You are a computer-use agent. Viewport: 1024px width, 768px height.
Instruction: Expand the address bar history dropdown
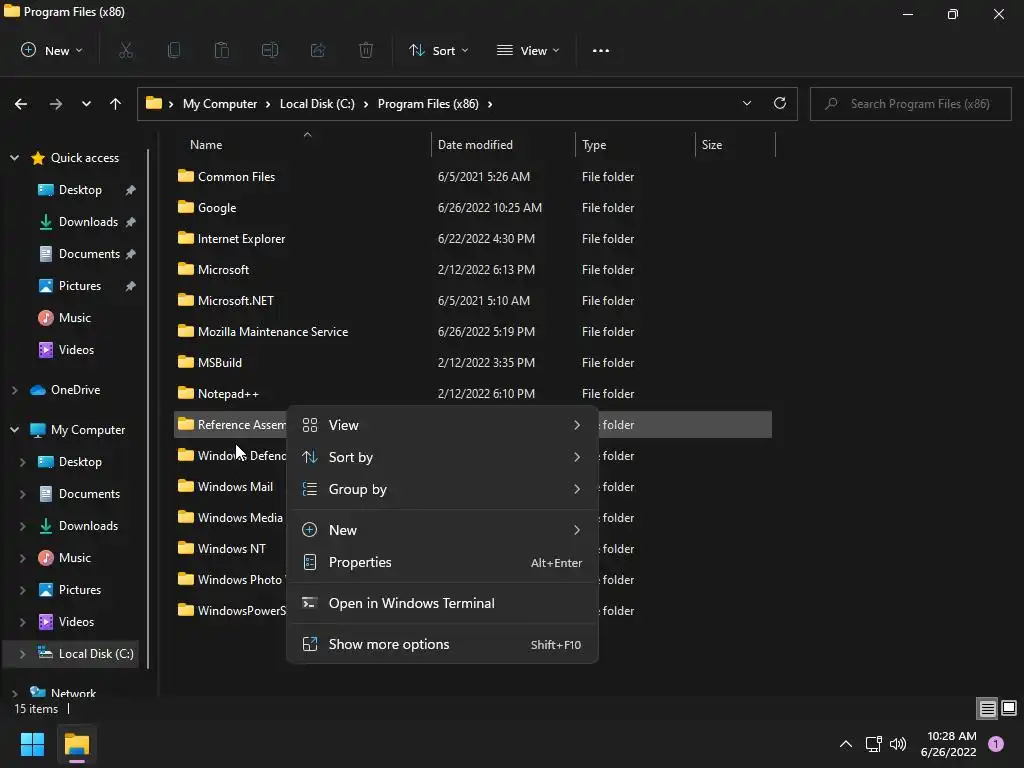pyautogui.click(x=746, y=103)
